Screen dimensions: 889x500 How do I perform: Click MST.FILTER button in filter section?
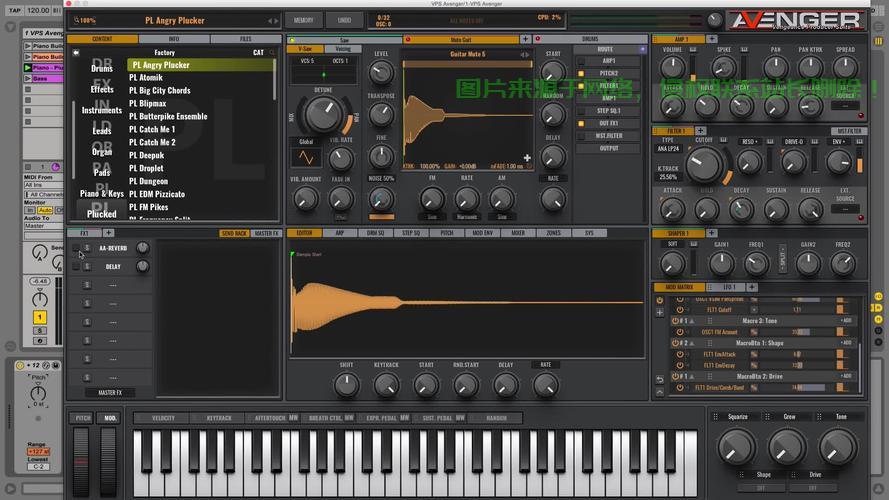(849, 131)
